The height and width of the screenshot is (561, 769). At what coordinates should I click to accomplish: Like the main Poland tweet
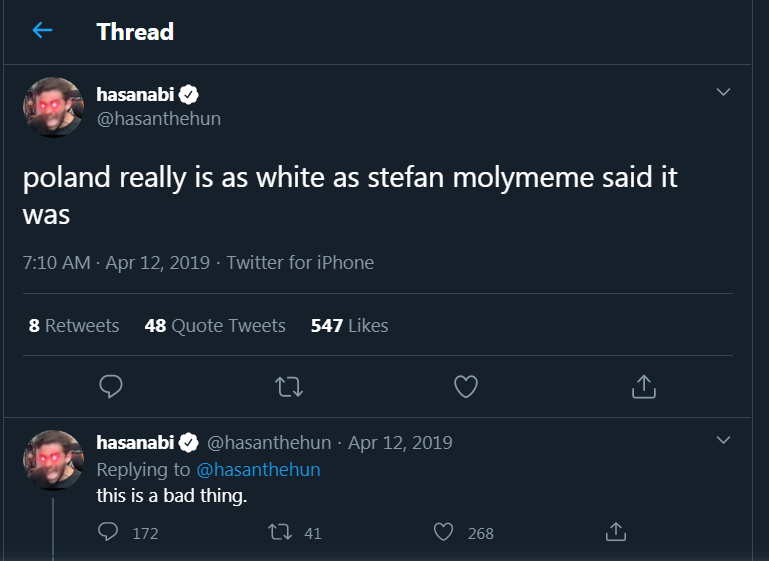(x=465, y=386)
